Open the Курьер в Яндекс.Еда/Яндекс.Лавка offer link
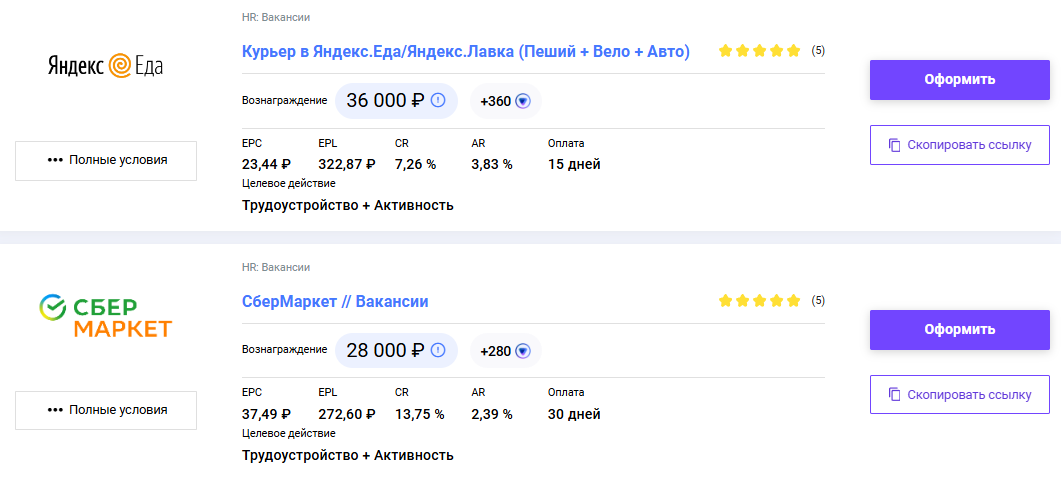 466,51
